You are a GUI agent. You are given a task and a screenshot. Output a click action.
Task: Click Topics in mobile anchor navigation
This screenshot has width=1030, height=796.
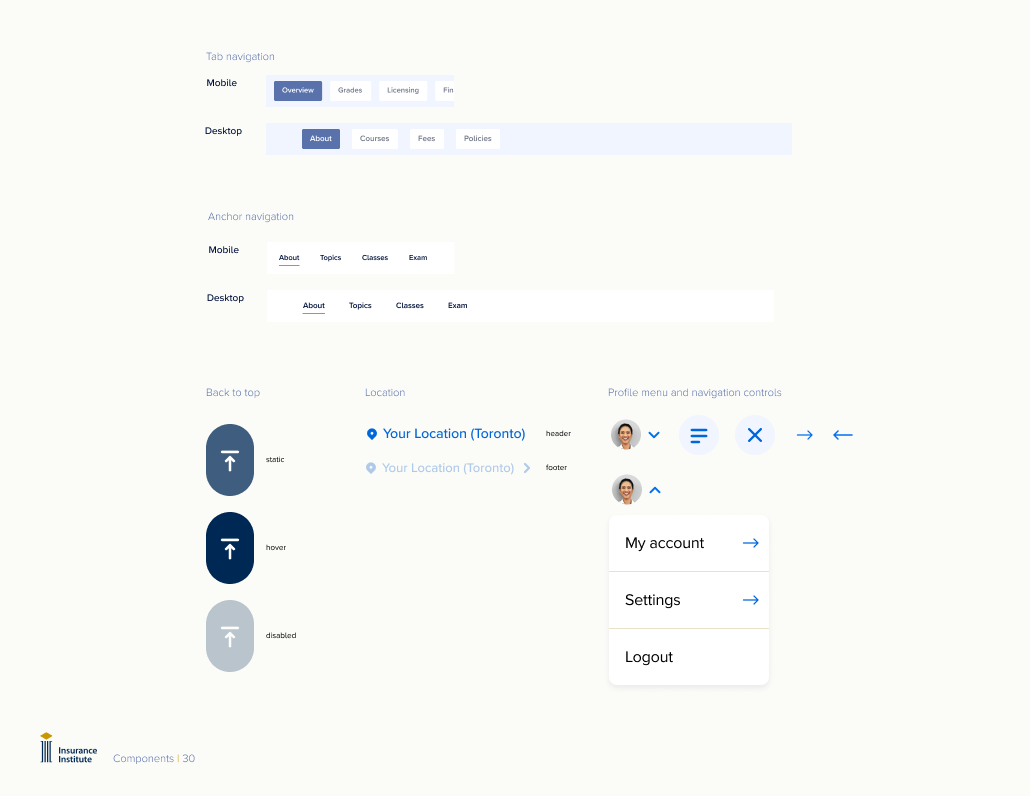click(x=330, y=258)
